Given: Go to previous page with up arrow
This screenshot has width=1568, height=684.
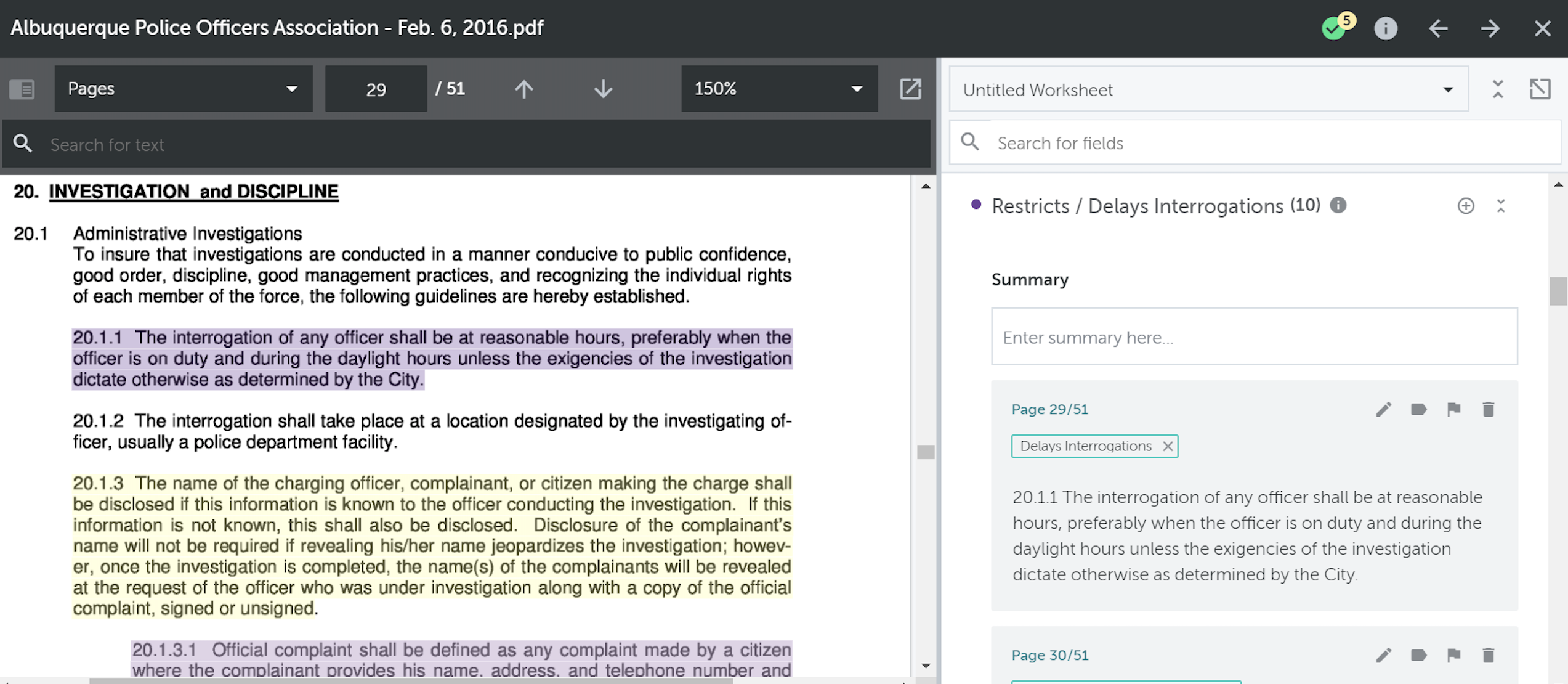Looking at the screenshot, I should pos(523,89).
